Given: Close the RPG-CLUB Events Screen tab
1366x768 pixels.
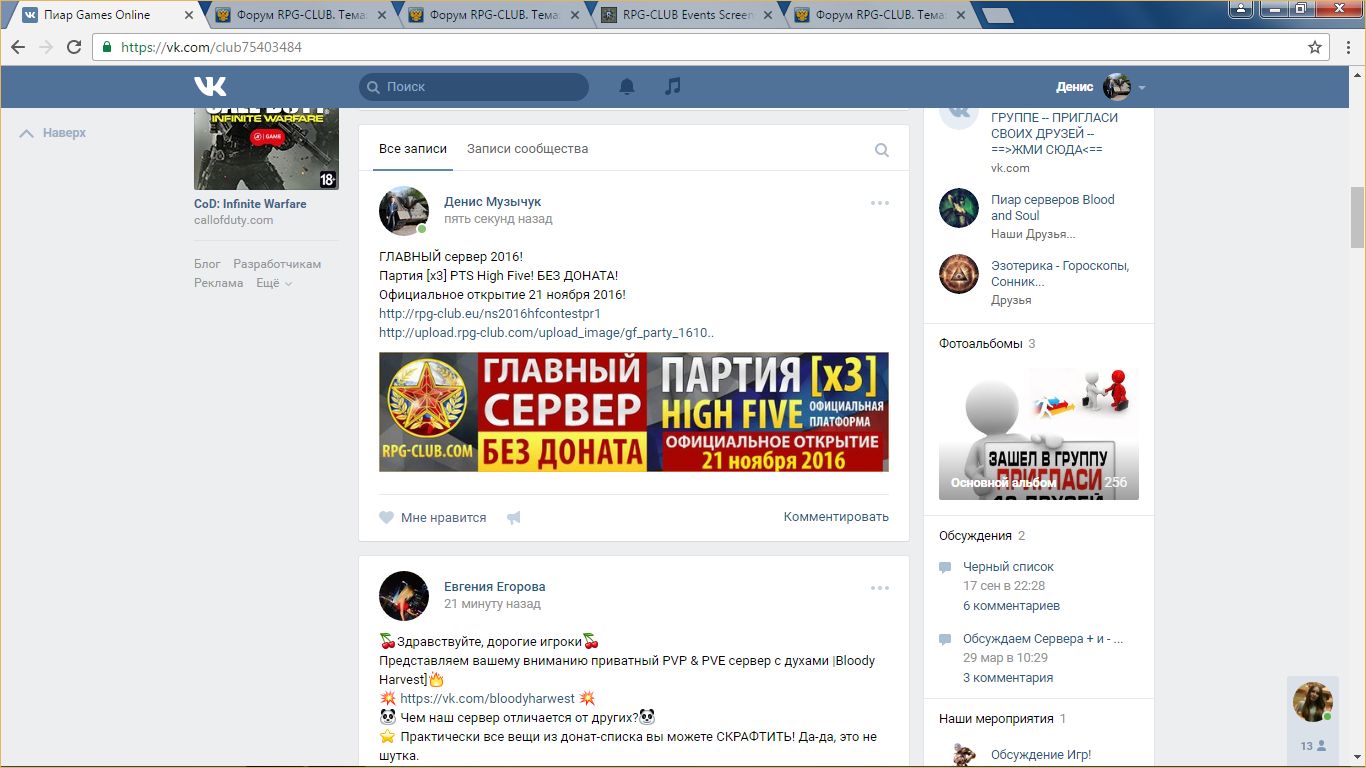Looking at the screenshot, I should 769,15.
